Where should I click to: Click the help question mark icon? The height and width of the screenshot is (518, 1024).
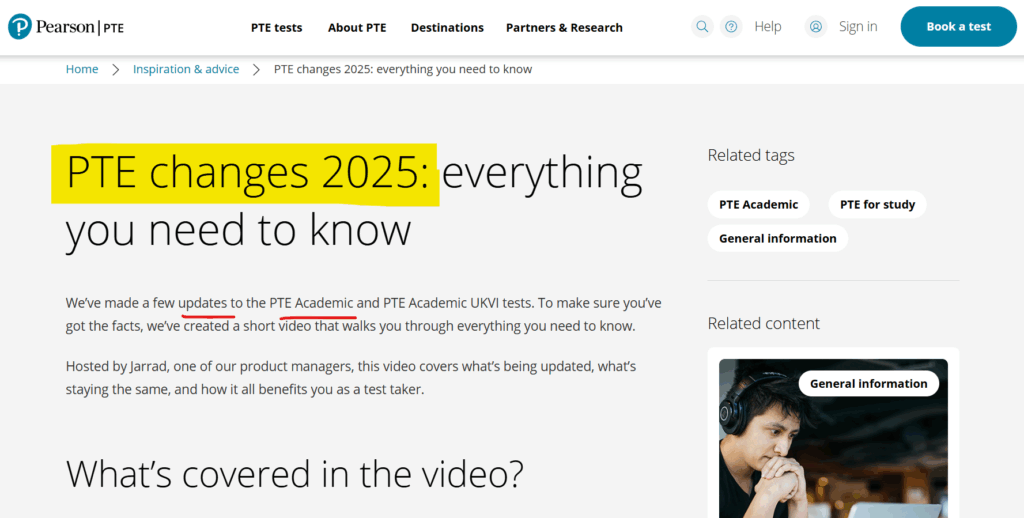coord(731,27)
